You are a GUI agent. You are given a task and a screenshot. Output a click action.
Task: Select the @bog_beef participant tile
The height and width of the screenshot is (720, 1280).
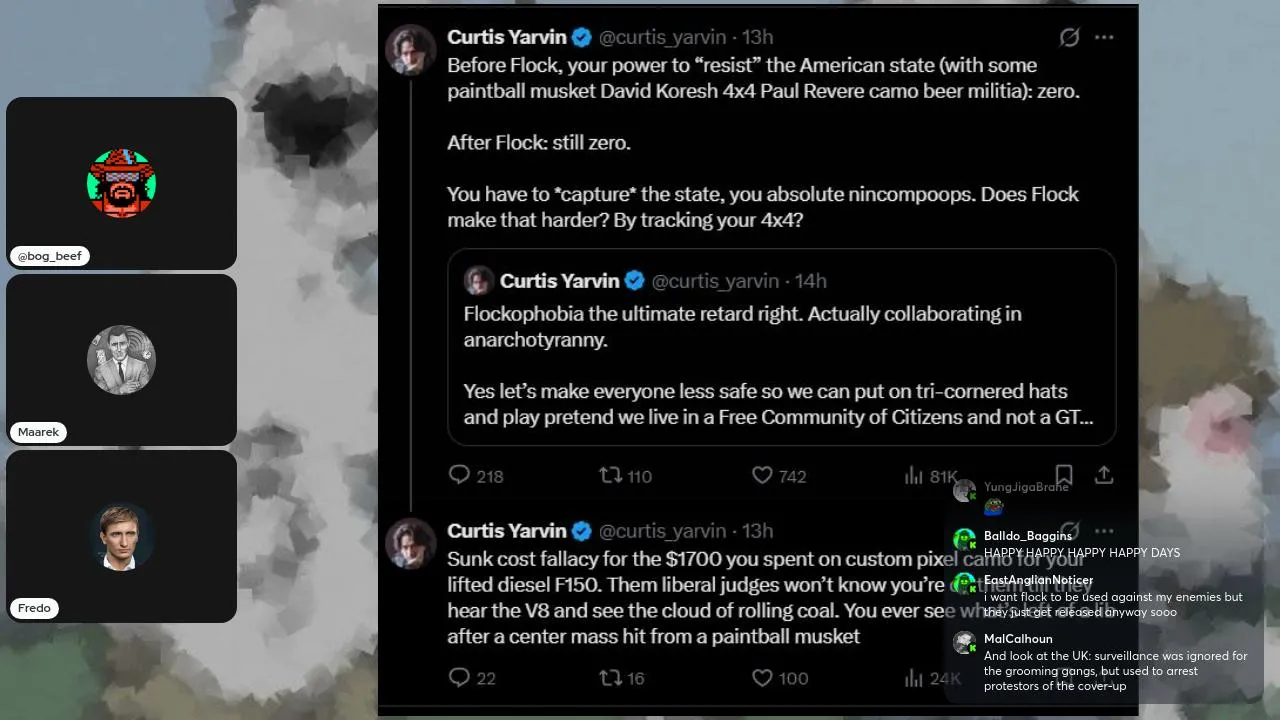[121, 183]
